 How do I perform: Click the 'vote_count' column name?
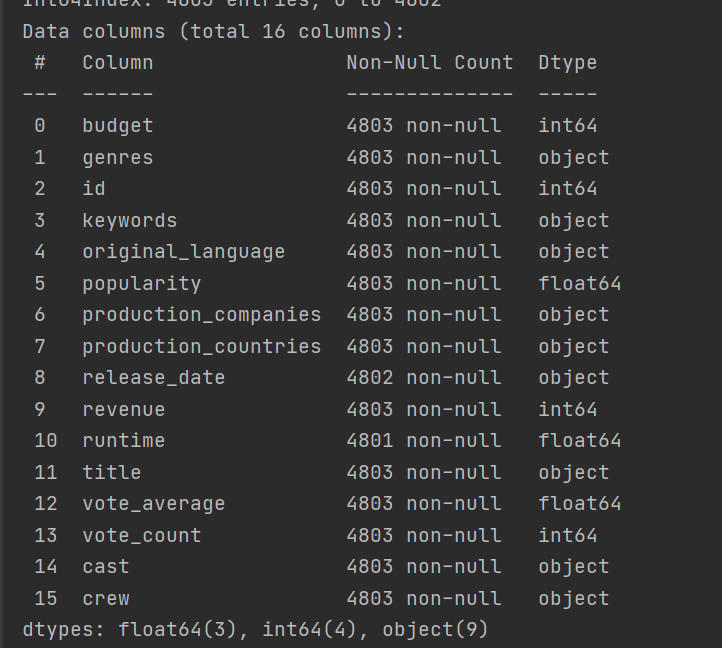(x=142, y=536)
